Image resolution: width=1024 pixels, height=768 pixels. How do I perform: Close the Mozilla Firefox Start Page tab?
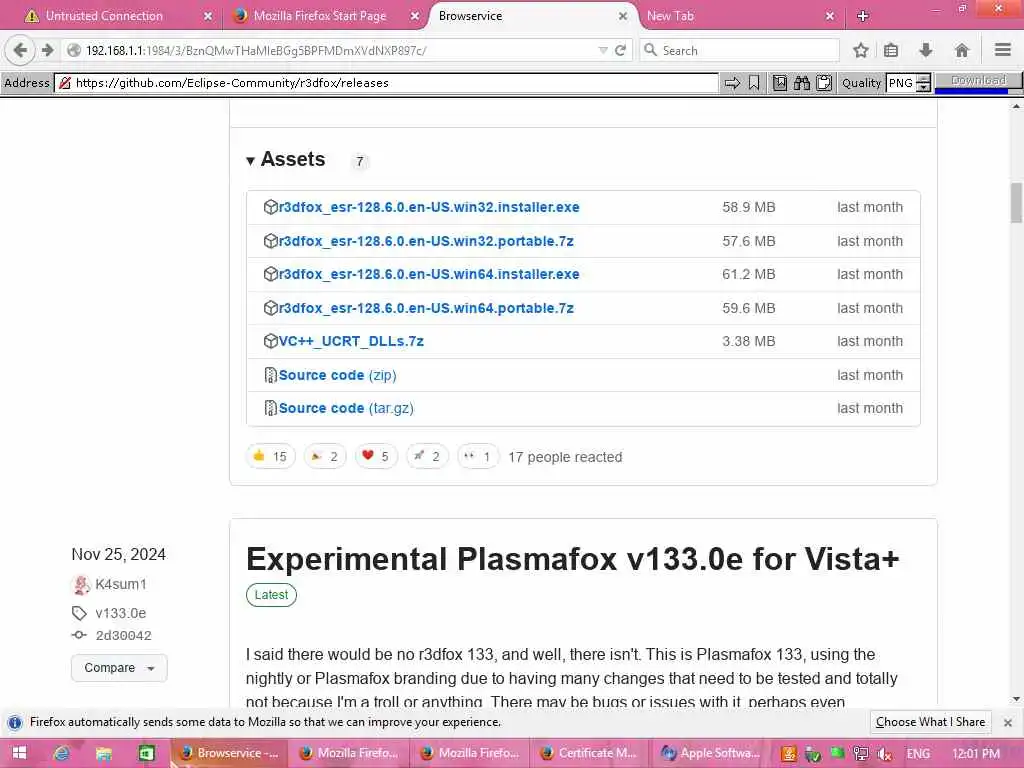(x=415, y=16)
